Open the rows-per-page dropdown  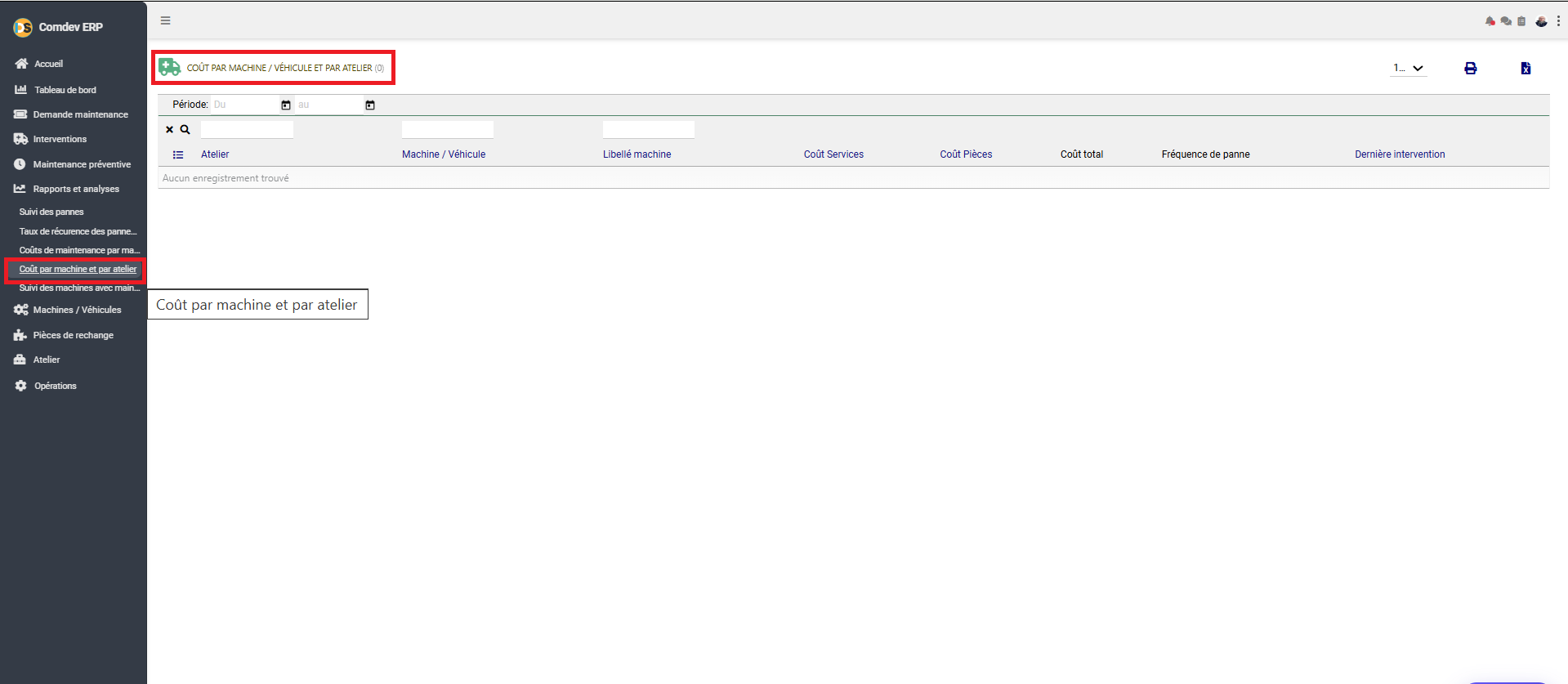[1409, 69]
